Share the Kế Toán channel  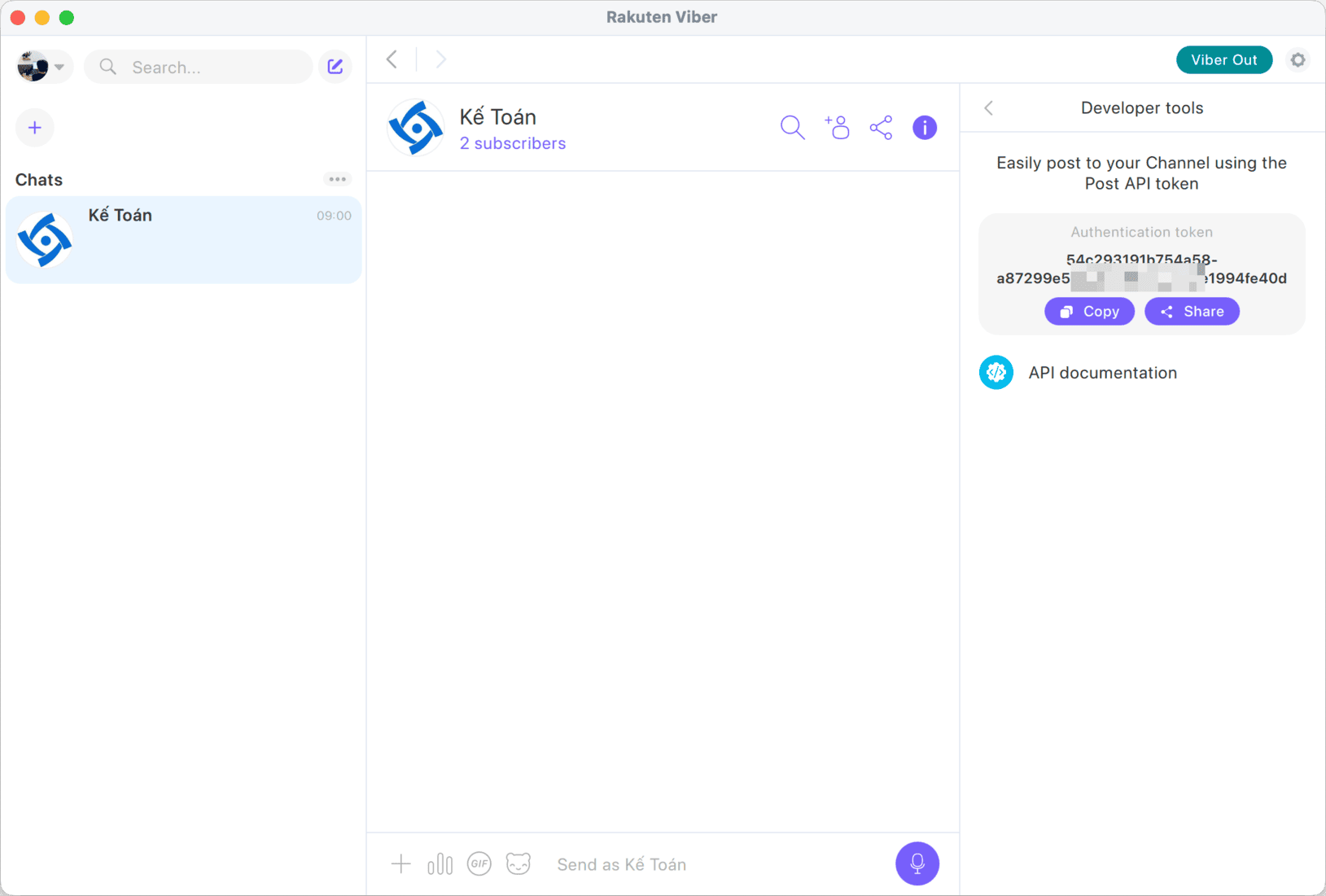tap(881, 128)
